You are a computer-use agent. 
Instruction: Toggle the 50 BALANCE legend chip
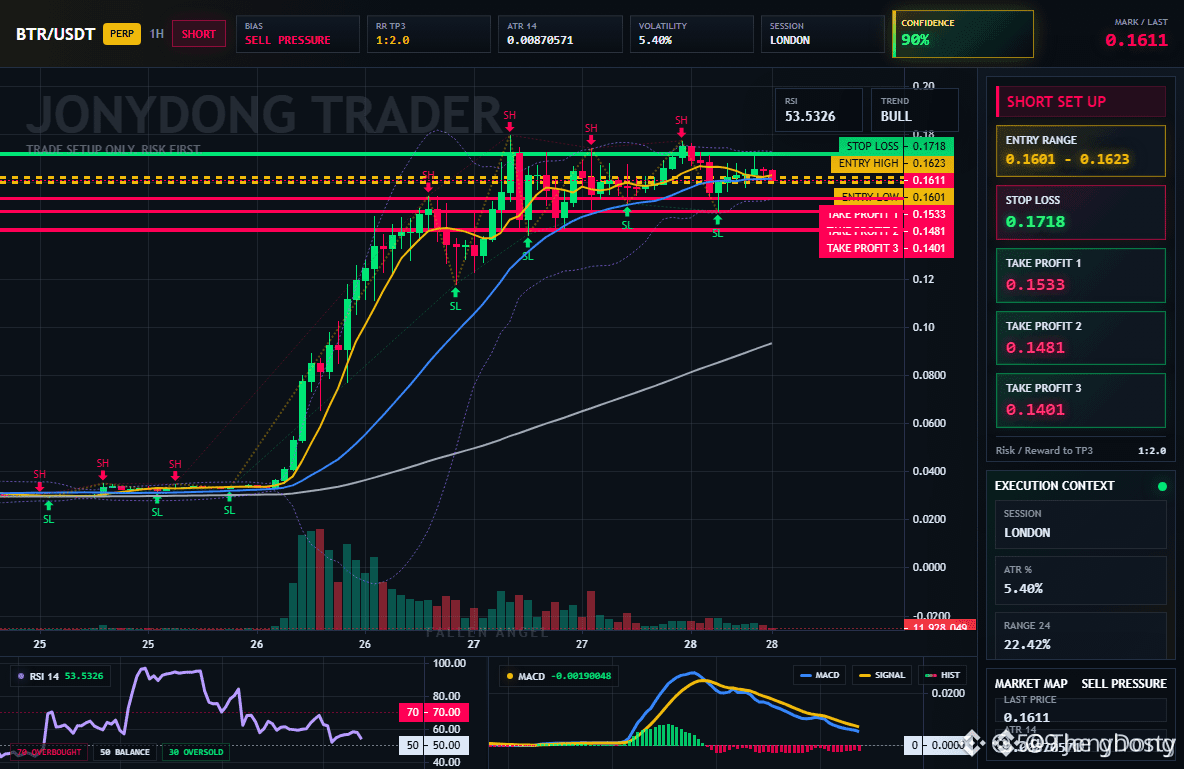pos(125,752)
